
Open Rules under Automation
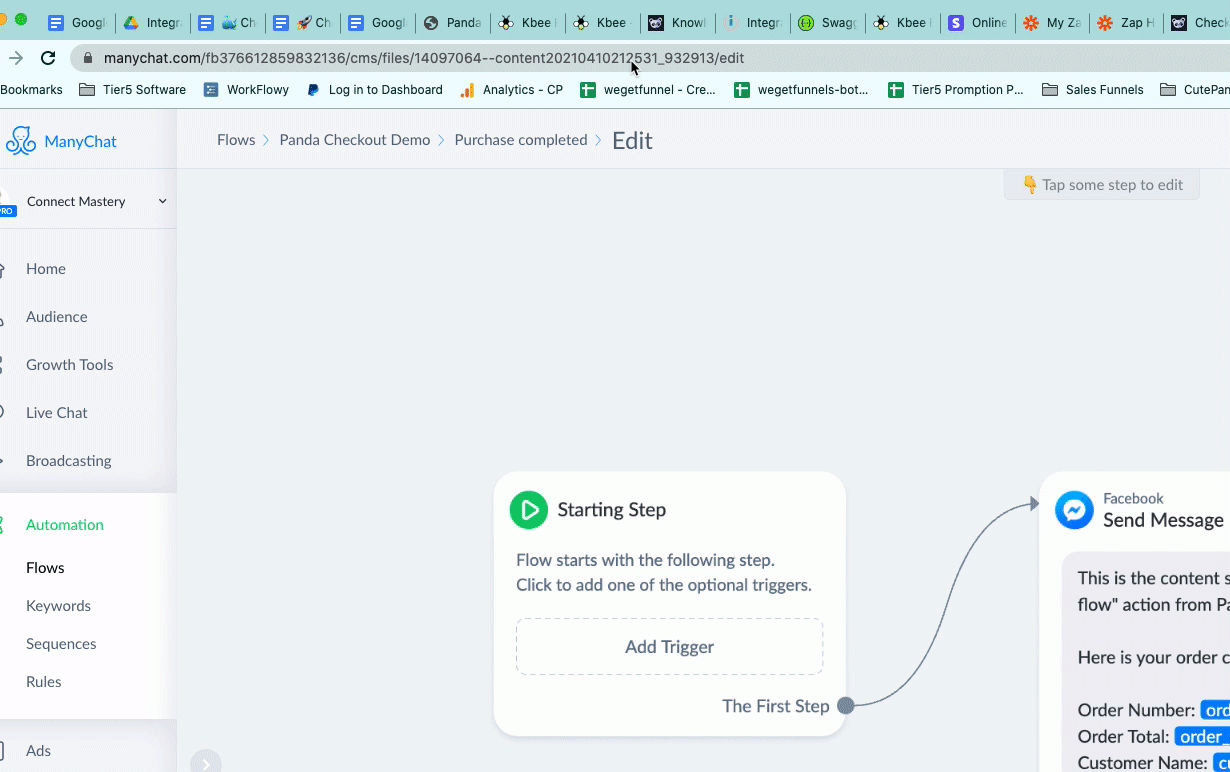pyautogui.click(x=44, y=682)
